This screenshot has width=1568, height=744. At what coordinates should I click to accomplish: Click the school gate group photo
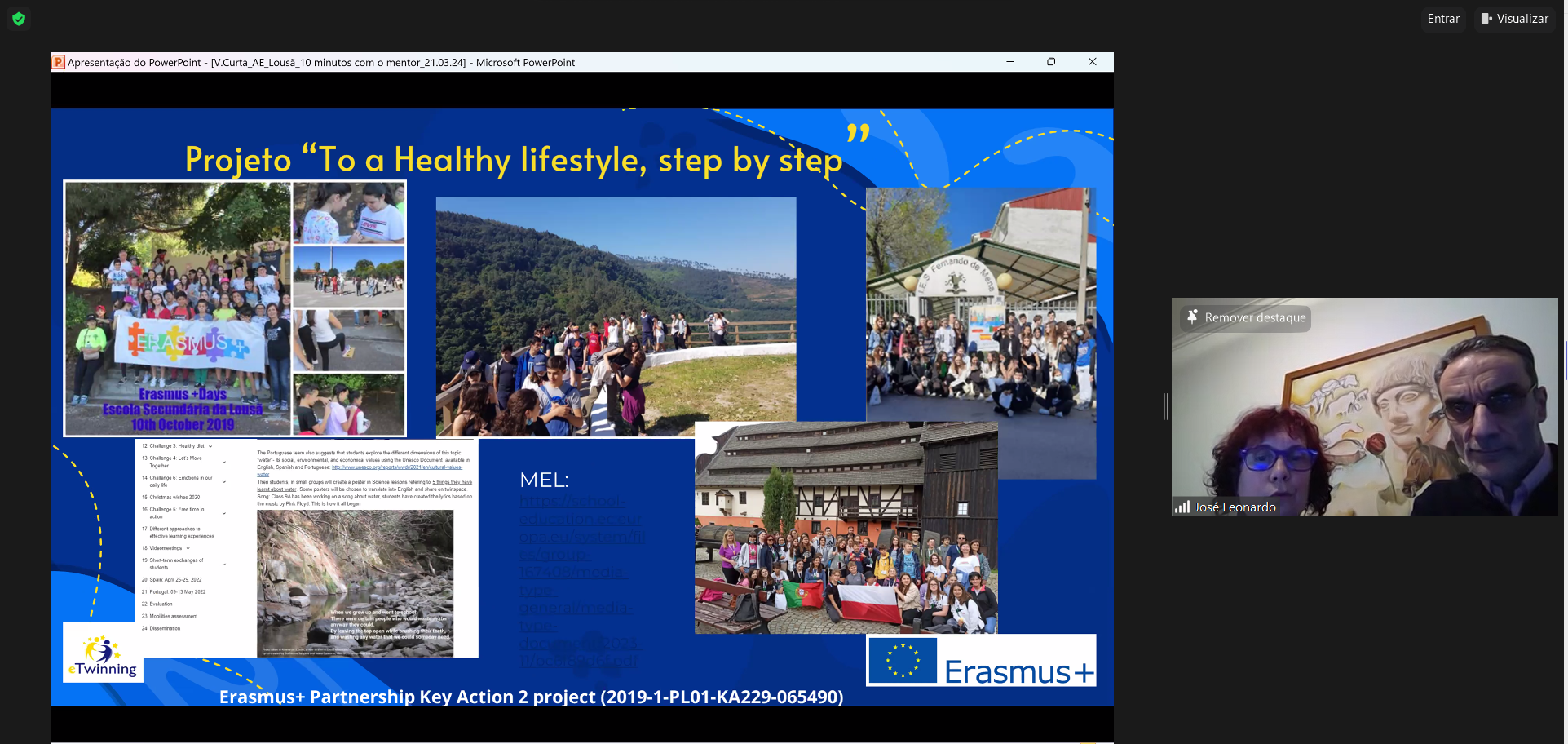tap(981, 304)
